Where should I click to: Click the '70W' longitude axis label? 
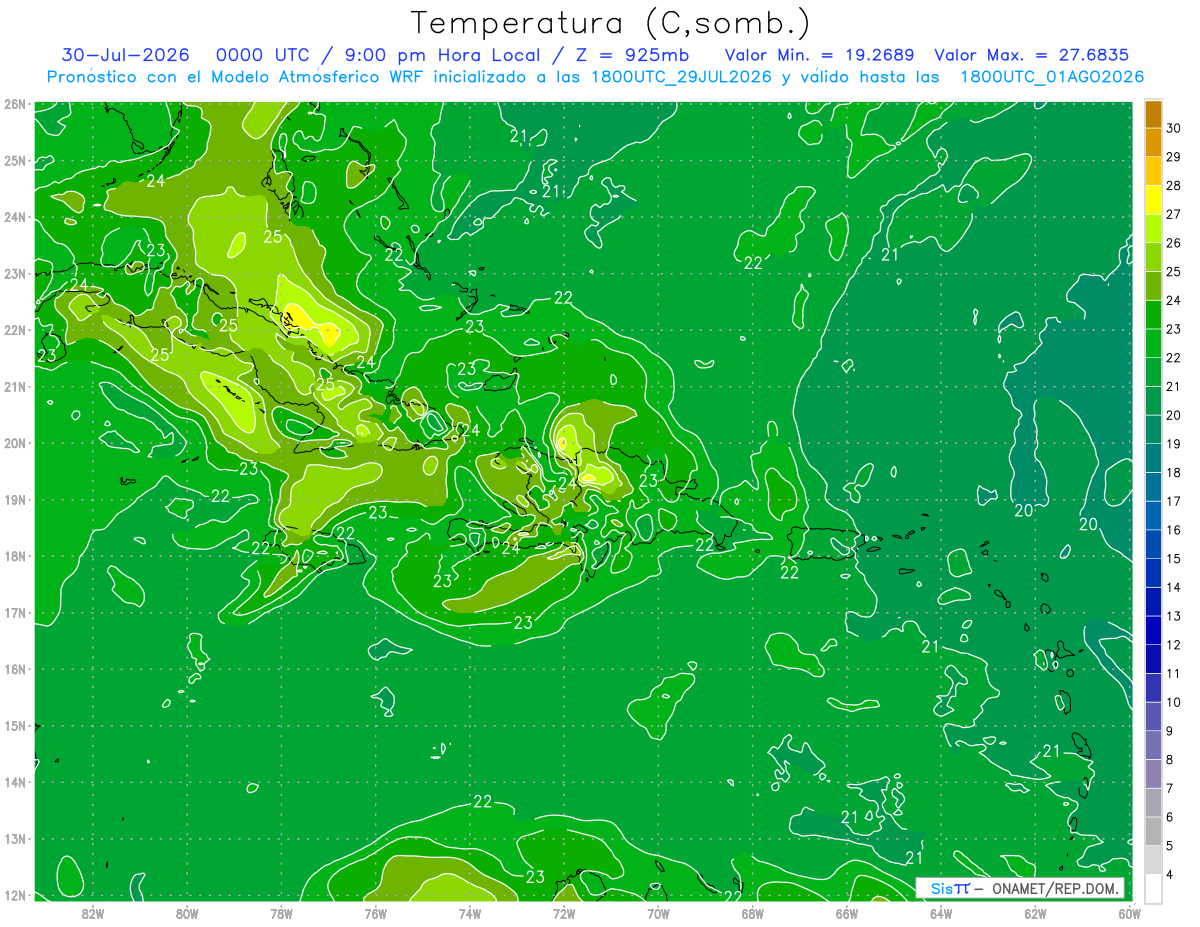[658, 913]
